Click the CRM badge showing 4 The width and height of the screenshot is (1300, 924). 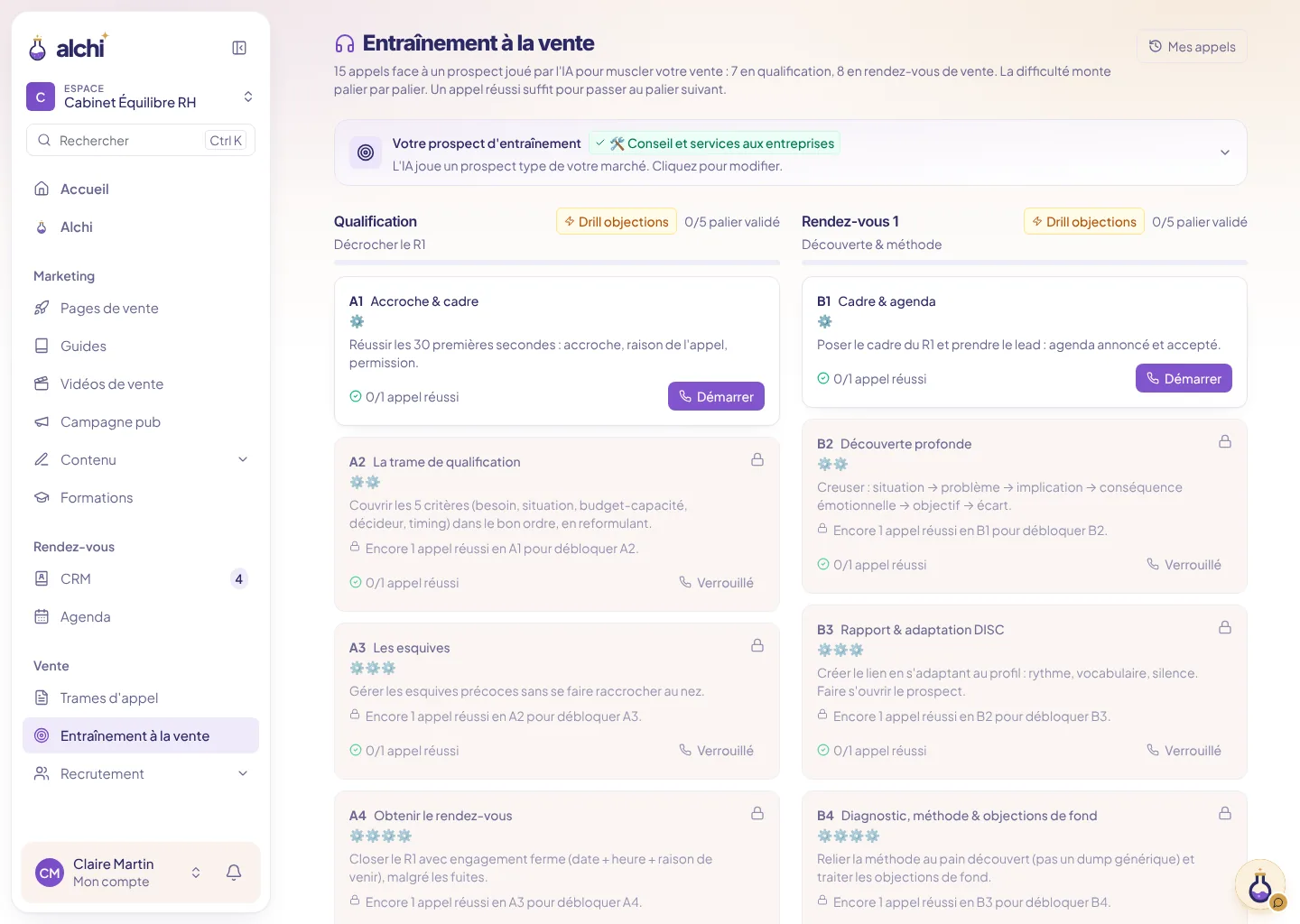(238, 579)
